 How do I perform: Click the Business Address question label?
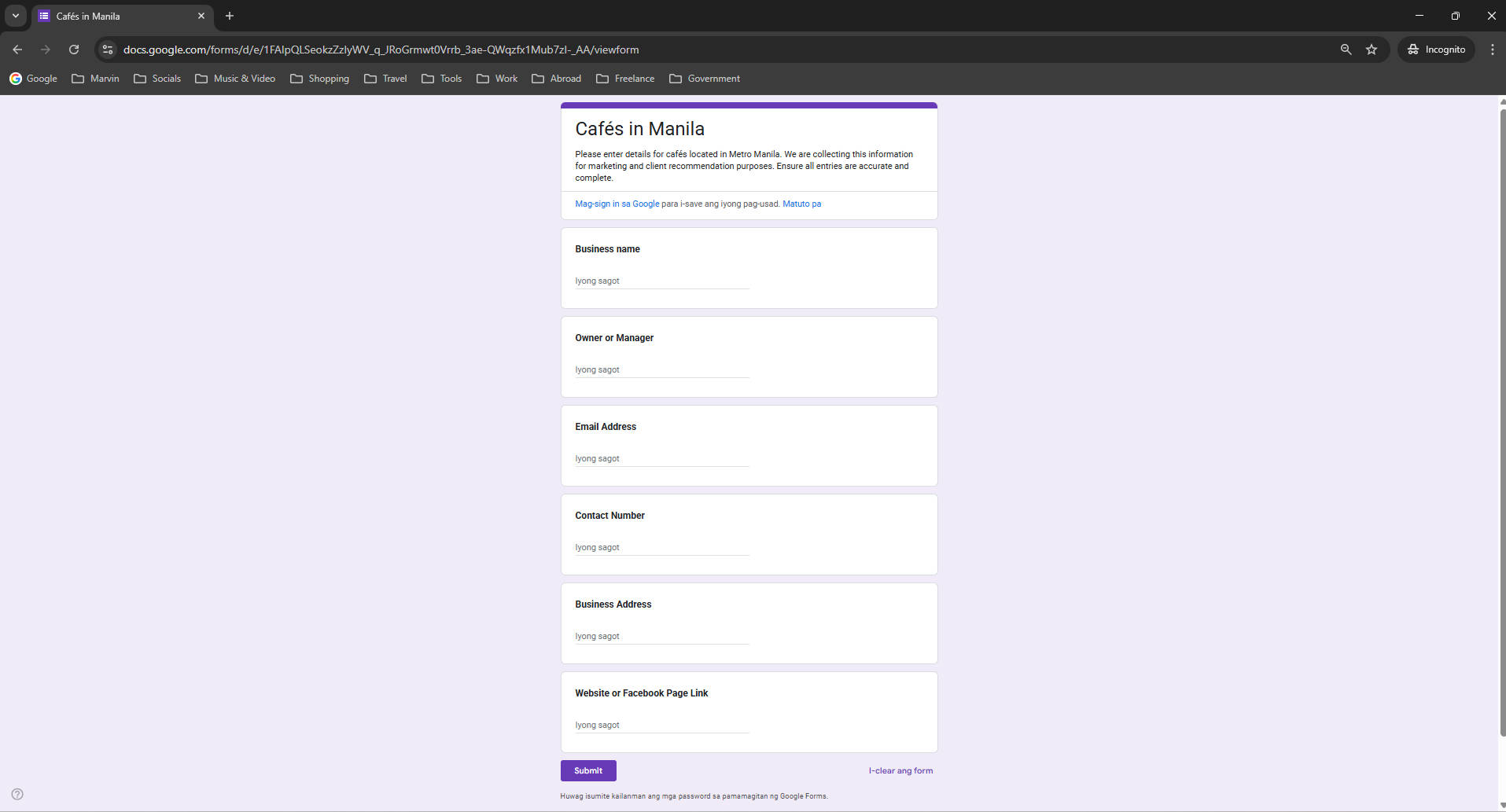pos(613,604)
